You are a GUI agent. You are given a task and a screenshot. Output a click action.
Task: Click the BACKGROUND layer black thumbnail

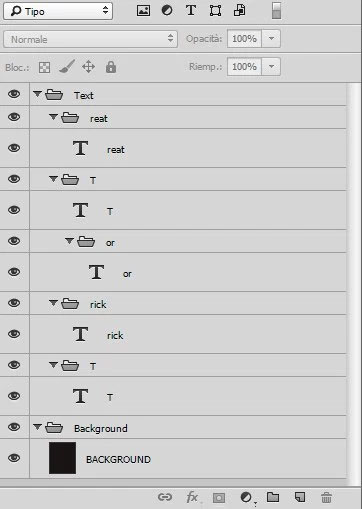pyautogui.click(x=62, y=458)
